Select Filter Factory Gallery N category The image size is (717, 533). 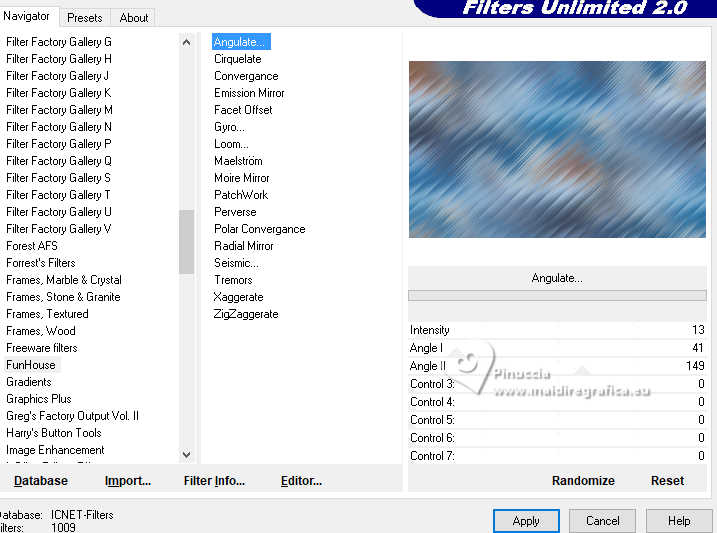(59, 127)
